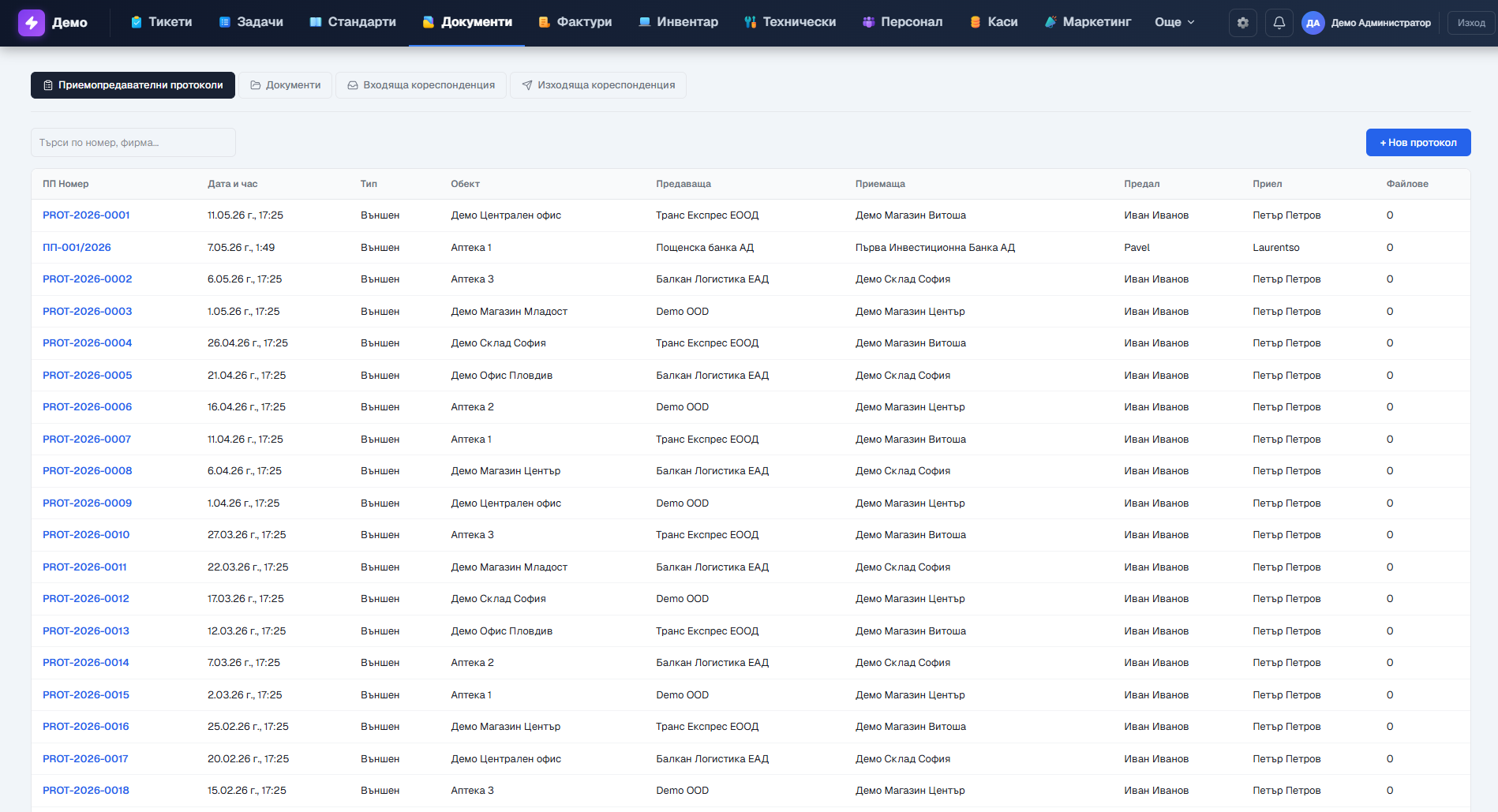Open the Маркетинг module
The image size is (1498, 812).
tap(1088, 22)
